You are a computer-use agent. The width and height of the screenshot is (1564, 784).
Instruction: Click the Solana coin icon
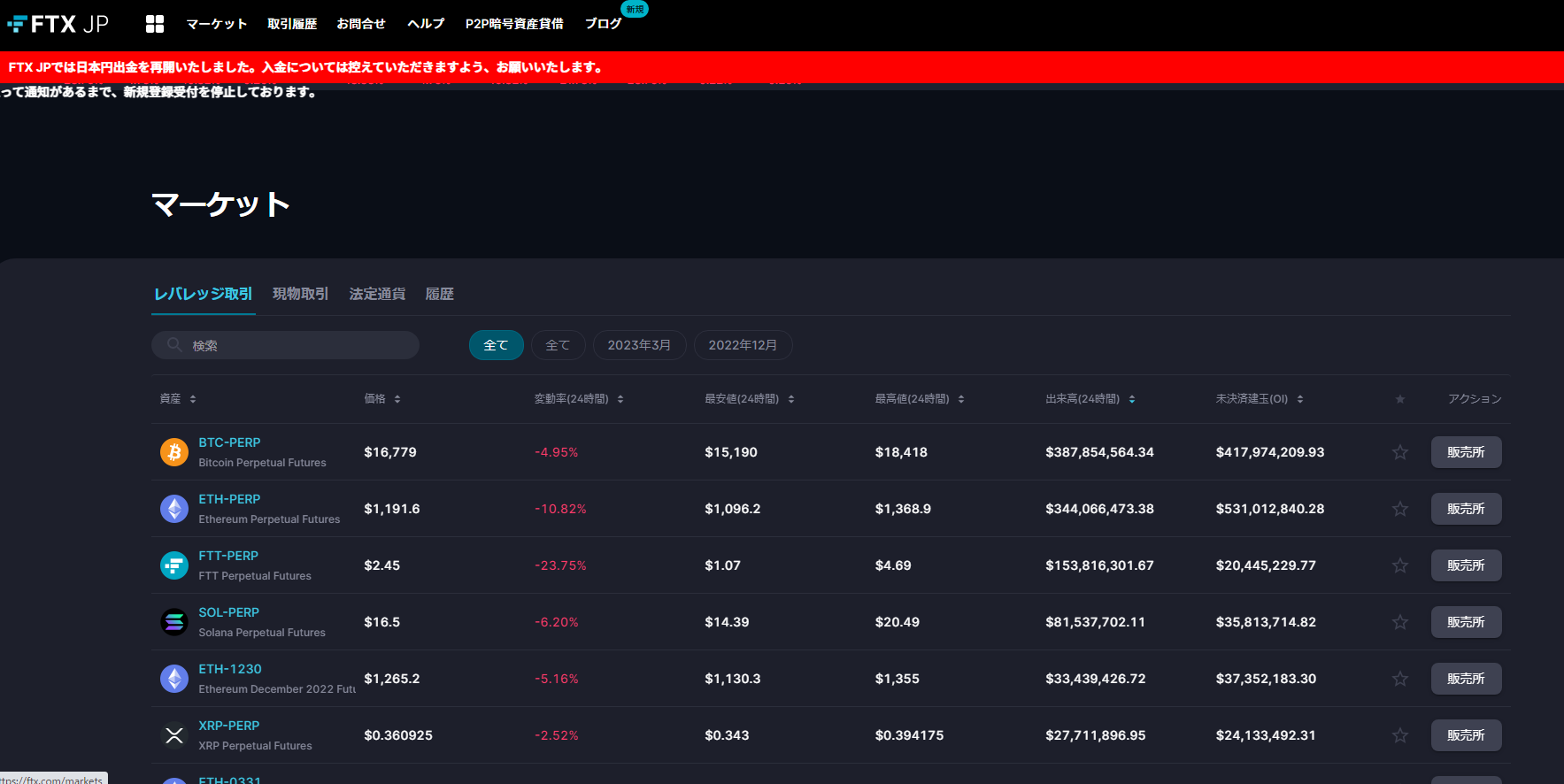(x=174, y=622)
